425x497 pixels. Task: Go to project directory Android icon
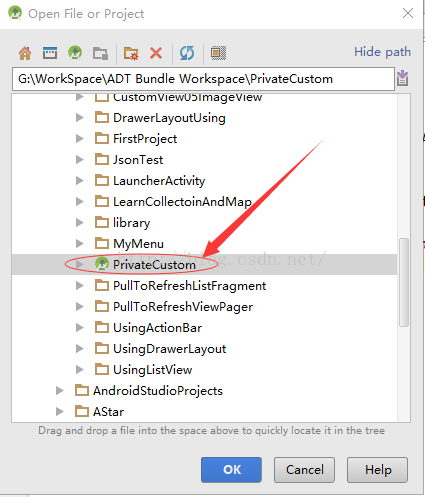[75, 53]
